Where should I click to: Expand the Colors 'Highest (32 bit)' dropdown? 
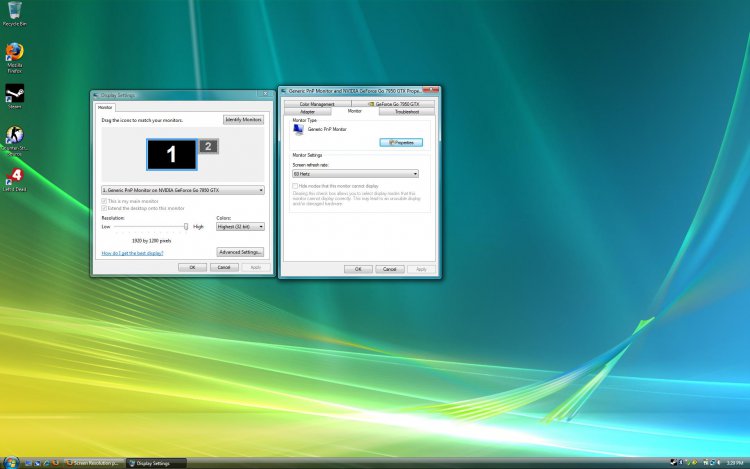coord(240,227)
